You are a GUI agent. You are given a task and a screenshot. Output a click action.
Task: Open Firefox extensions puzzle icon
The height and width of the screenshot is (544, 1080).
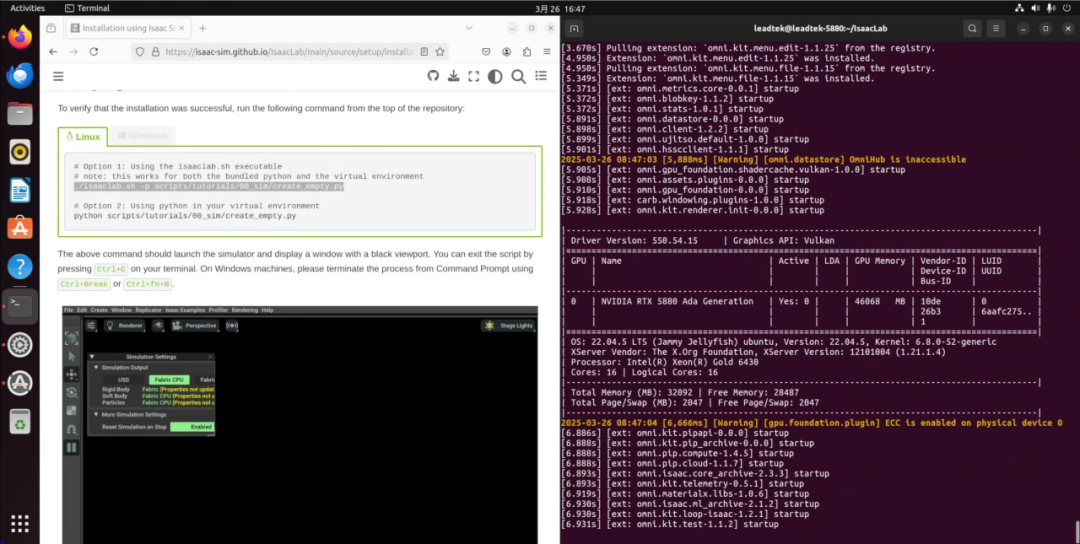[x=527, y=52]
